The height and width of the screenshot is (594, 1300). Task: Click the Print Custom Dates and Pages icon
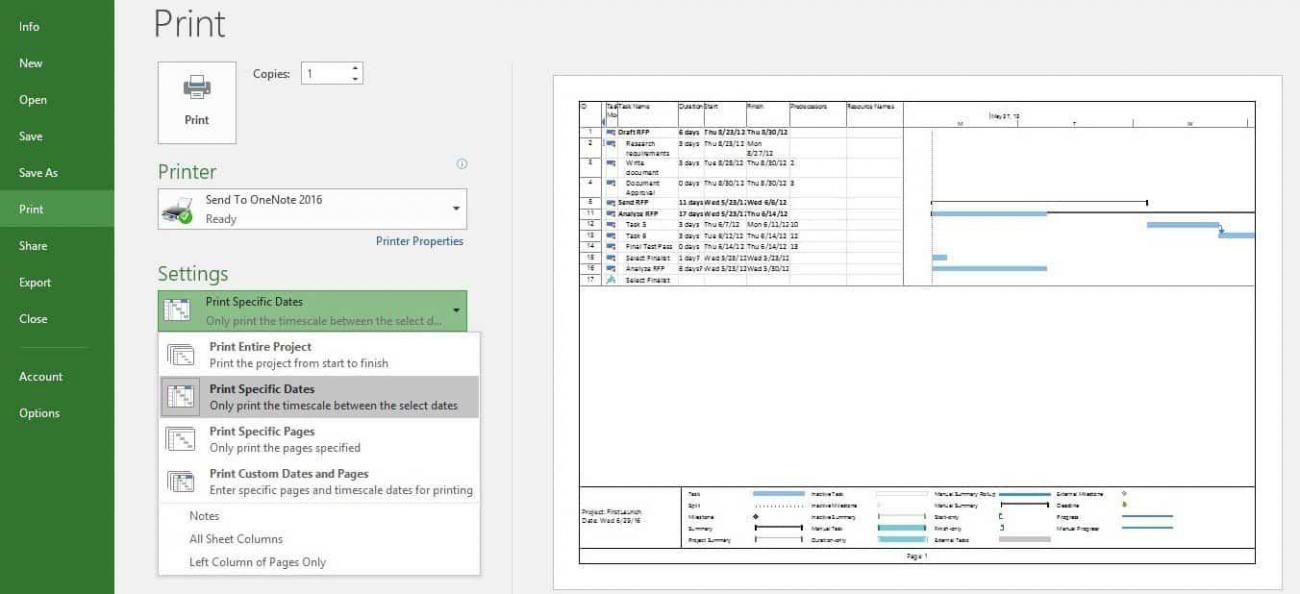(181, 482)
